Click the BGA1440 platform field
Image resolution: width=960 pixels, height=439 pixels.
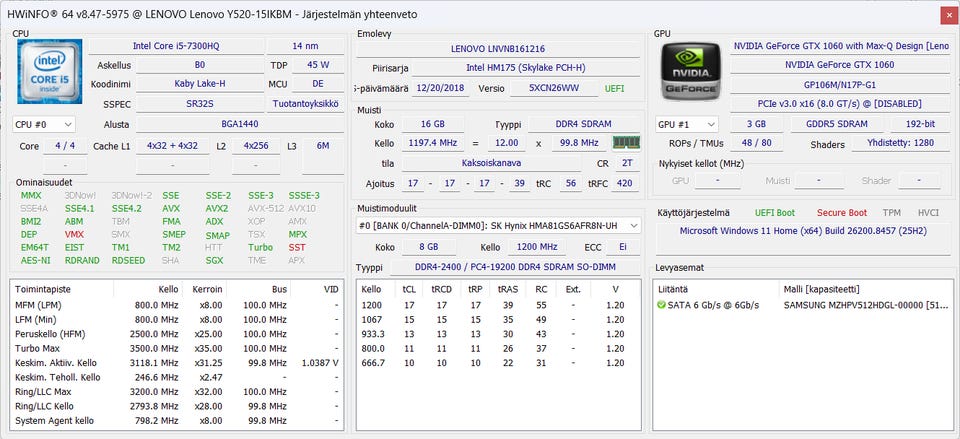[239, 124]
